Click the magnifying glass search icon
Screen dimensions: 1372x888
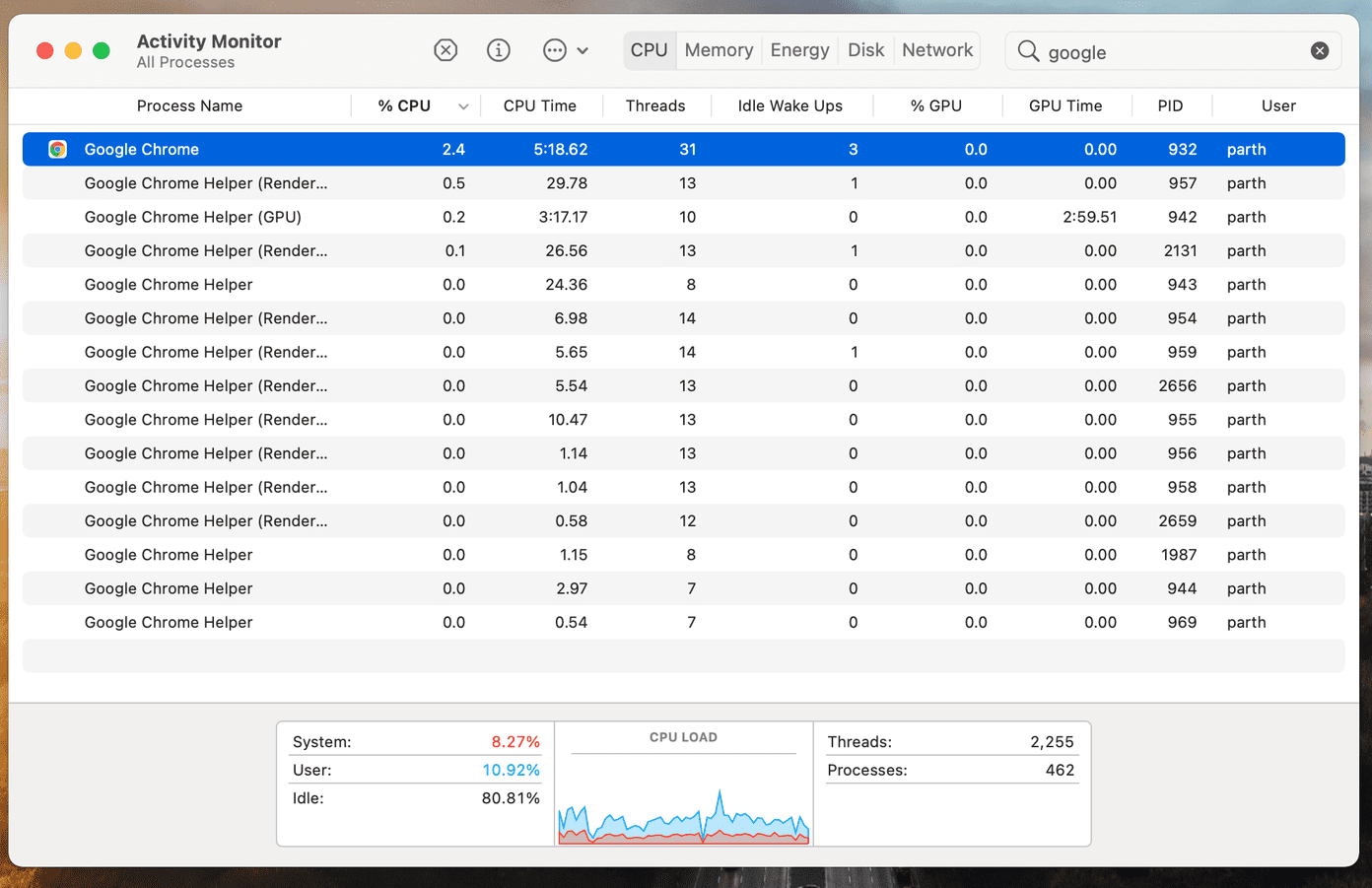(x=1028, y=51)
